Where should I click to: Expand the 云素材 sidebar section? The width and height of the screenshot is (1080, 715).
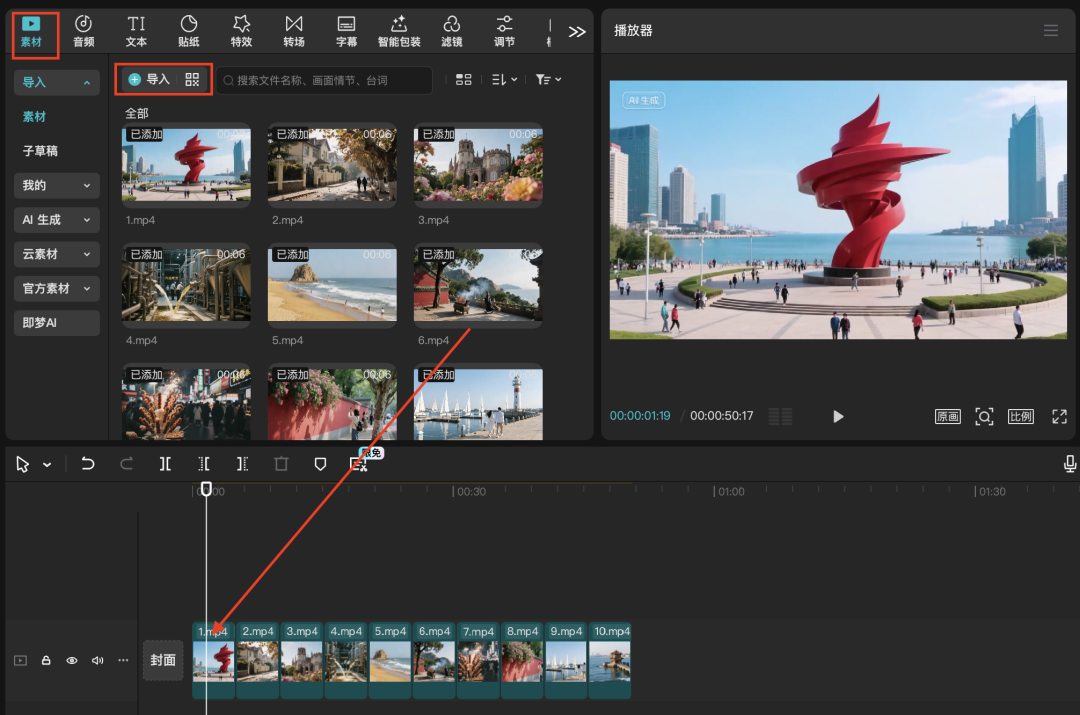(x=56, y=254)
